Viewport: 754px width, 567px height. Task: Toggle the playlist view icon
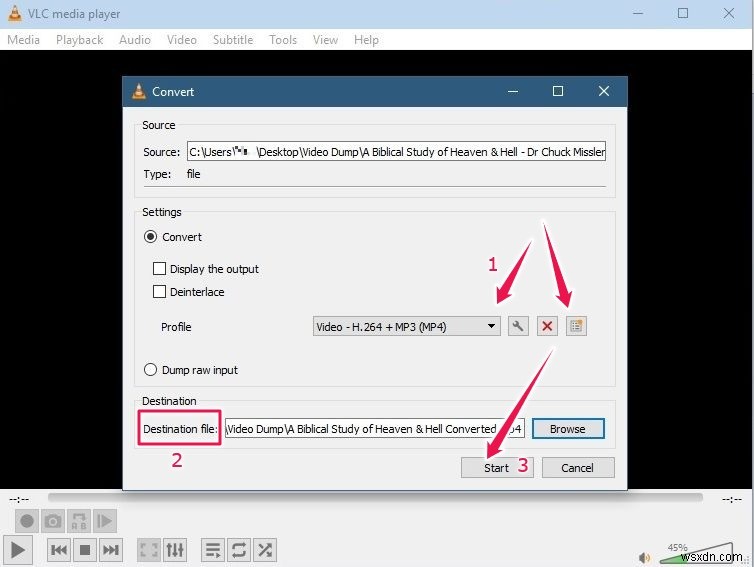click(213, 550)
